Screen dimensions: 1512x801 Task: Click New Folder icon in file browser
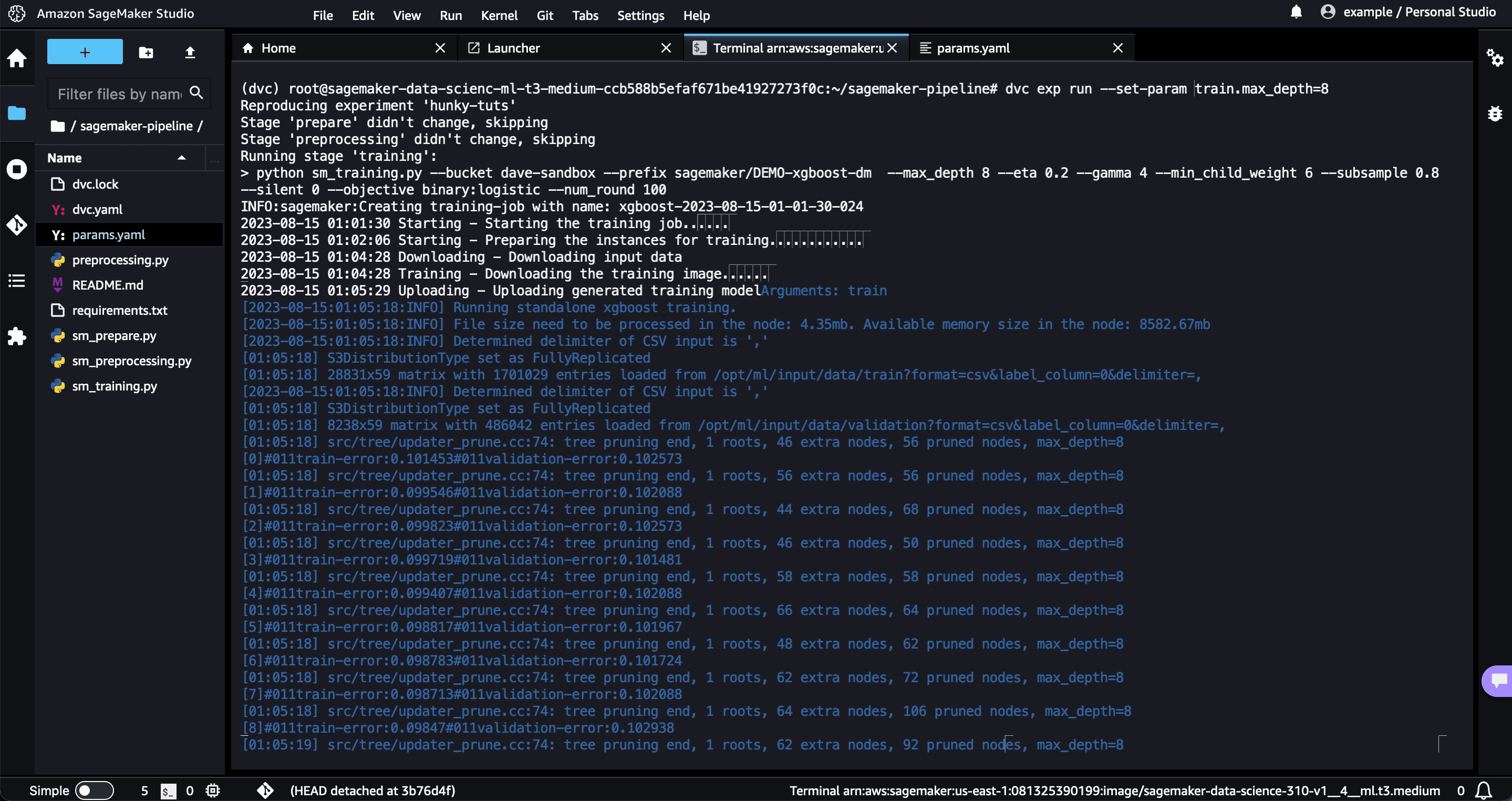[146, 52]
